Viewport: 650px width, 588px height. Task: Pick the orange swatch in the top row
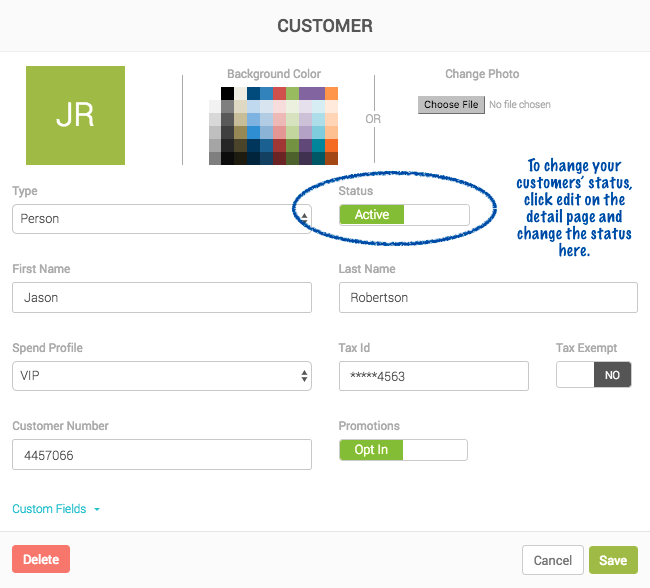(x=332, y=94)
